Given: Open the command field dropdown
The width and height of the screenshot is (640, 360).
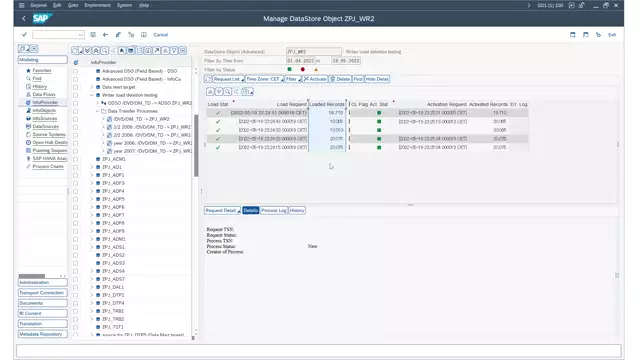Looking at the screenshot, I should [80, 35].
